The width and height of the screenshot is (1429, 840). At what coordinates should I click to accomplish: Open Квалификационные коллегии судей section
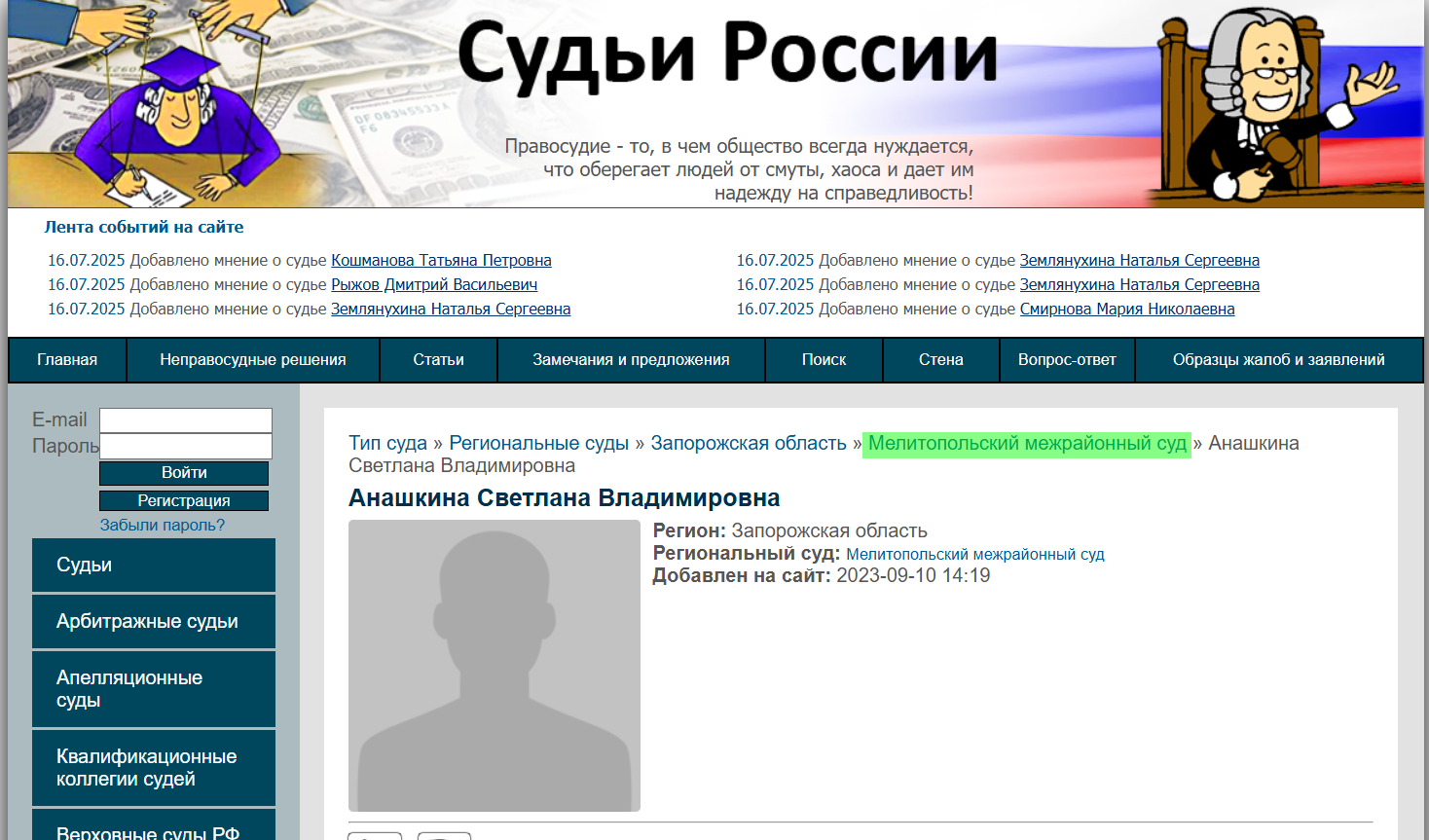[153, 767]
